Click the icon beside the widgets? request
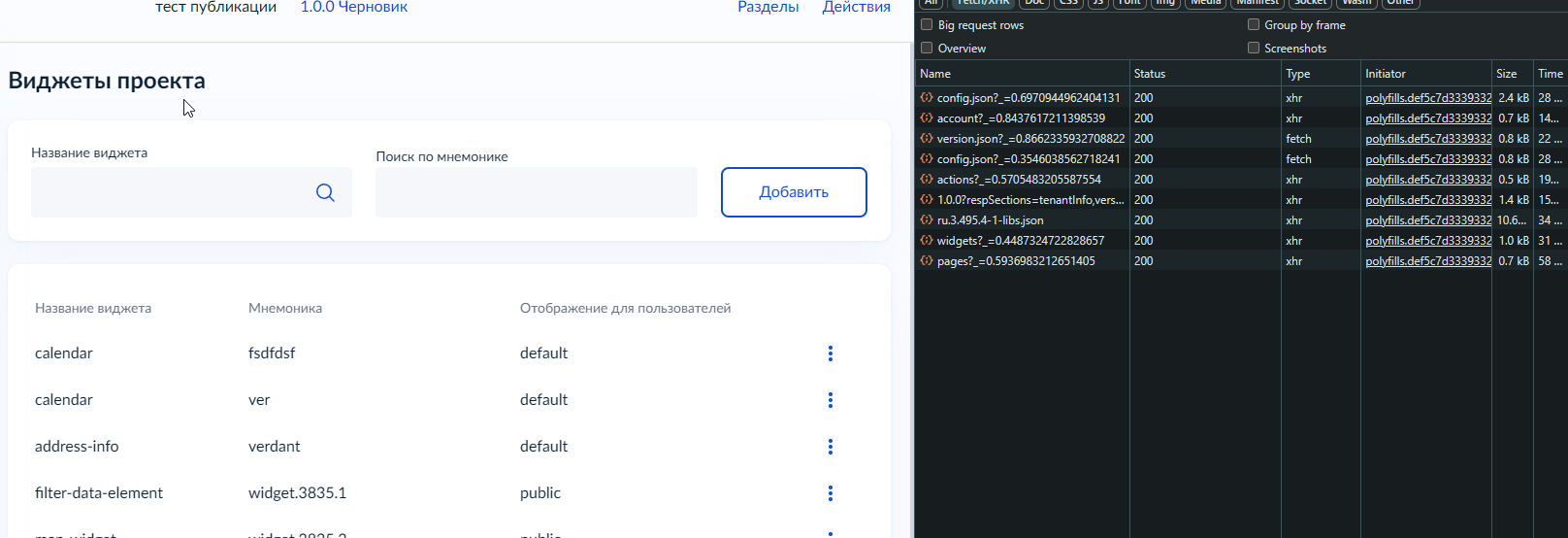Viewport: 1568px width, 538px height. 927,240
